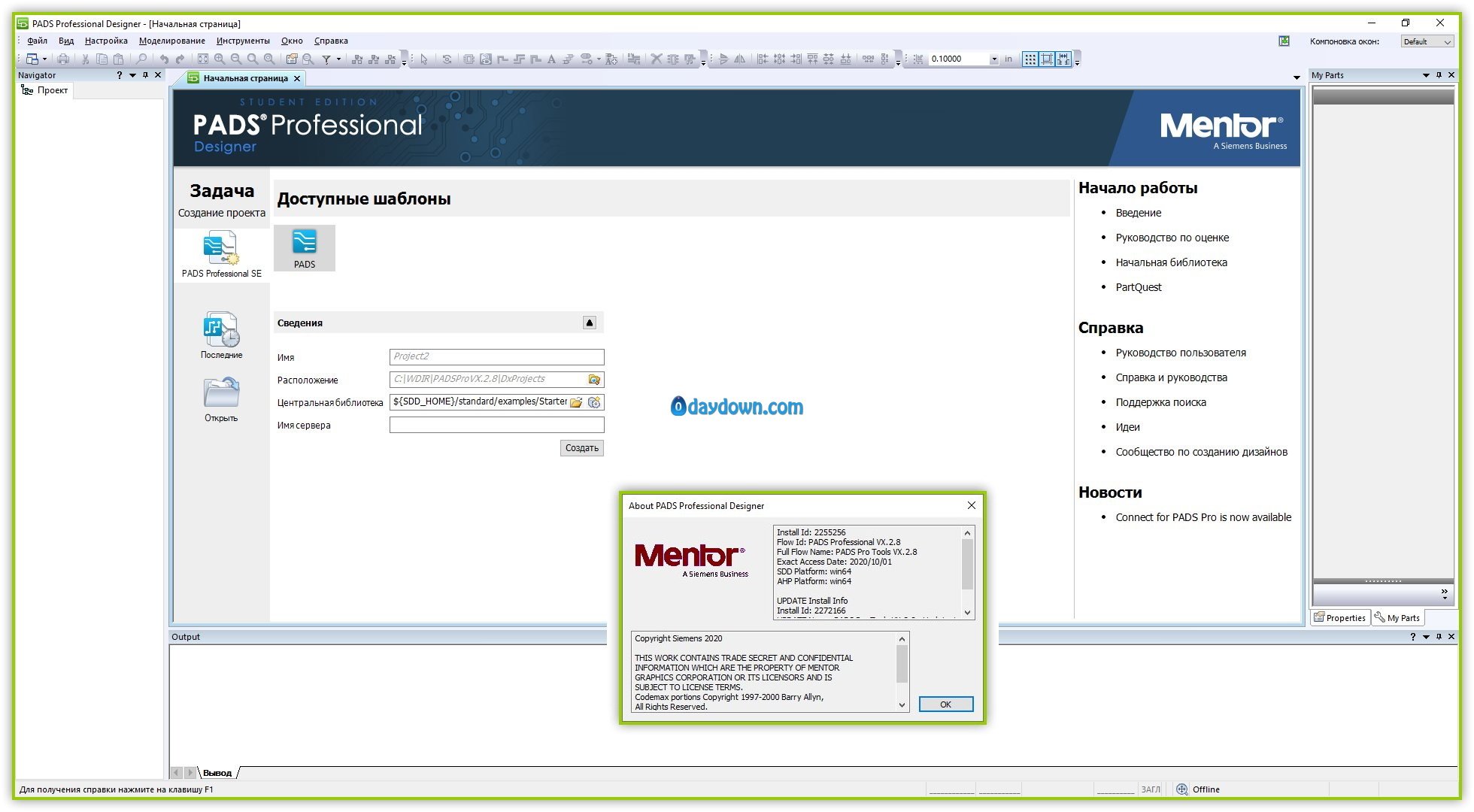This screenshot has height=812, width=1474.
Task: Click the Имя сервера input field
Action: [x=496, y=425]
